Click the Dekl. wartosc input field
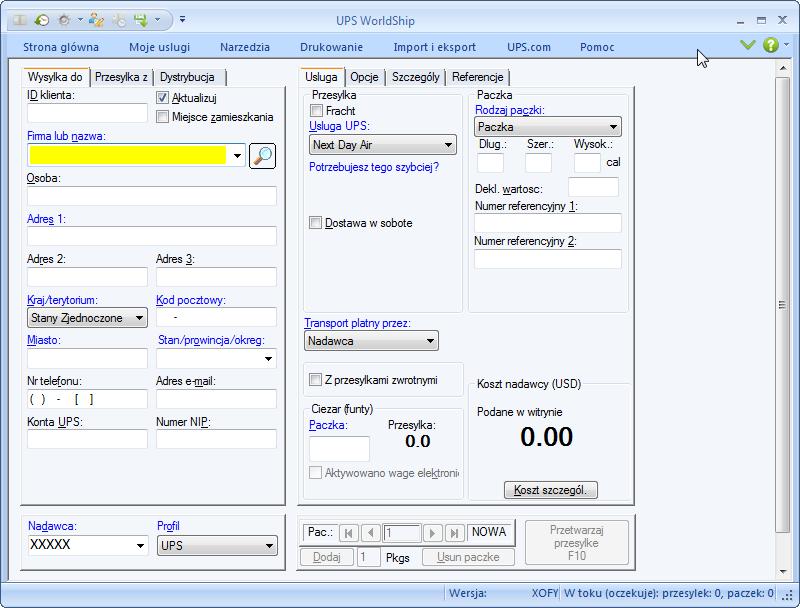Image resolution: width=800 pixels, height=608 pixels. [x=593, y=187]
